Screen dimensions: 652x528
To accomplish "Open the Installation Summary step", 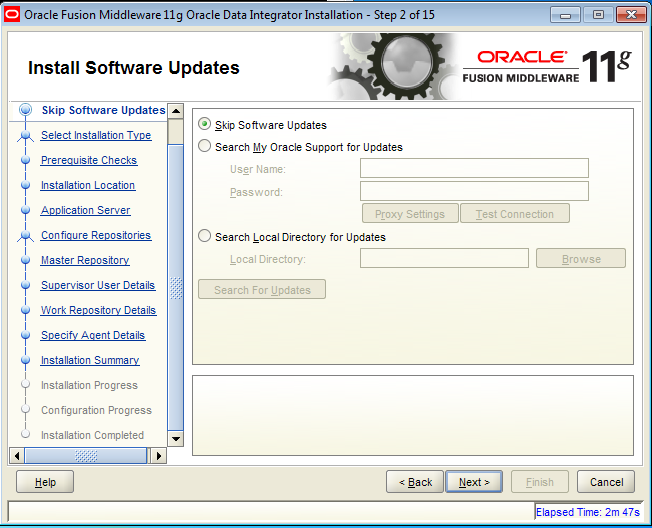I will [x=90, y=360].
